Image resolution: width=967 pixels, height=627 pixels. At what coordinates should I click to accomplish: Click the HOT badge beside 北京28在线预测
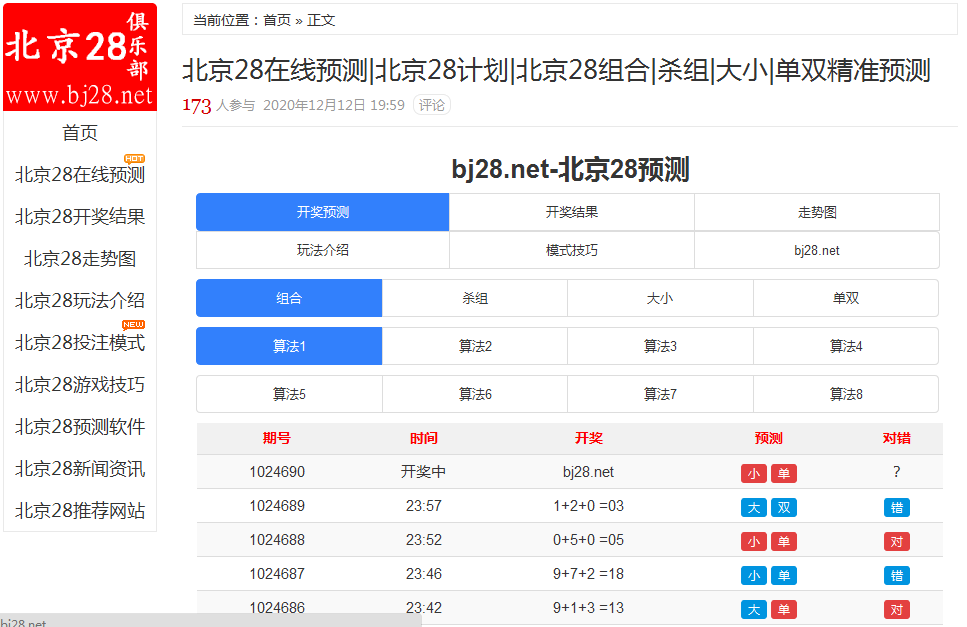click(x=134, y=159)
